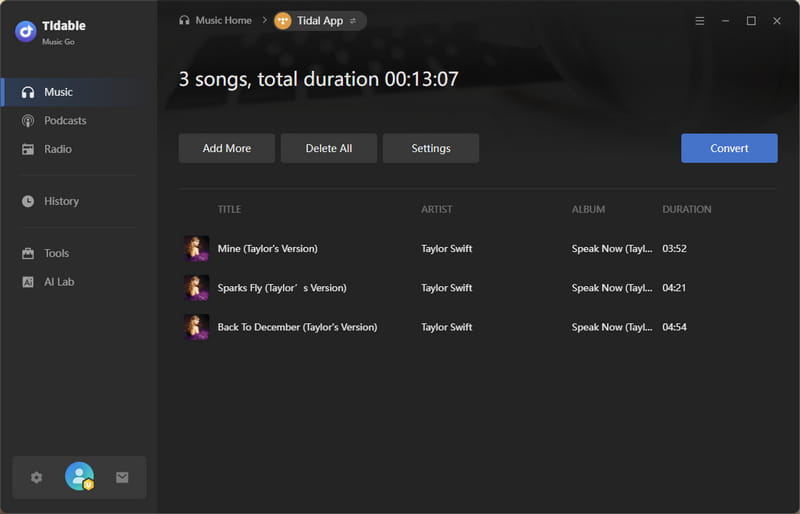Click duration 04:21
This screenshot has width=800, height=514.
pyautogui.click(x=674, y=288)
